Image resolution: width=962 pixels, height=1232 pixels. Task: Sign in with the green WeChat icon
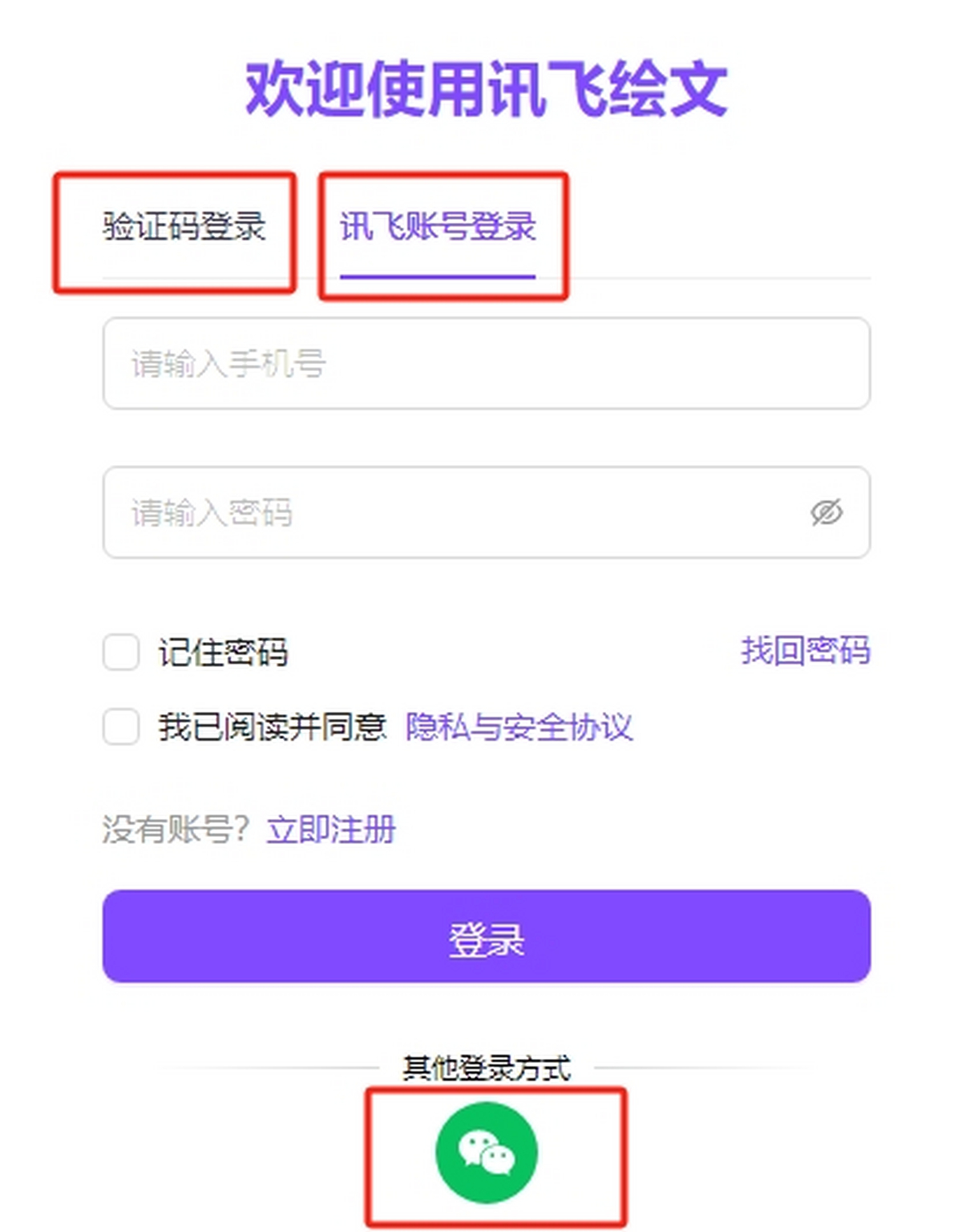487,1152
